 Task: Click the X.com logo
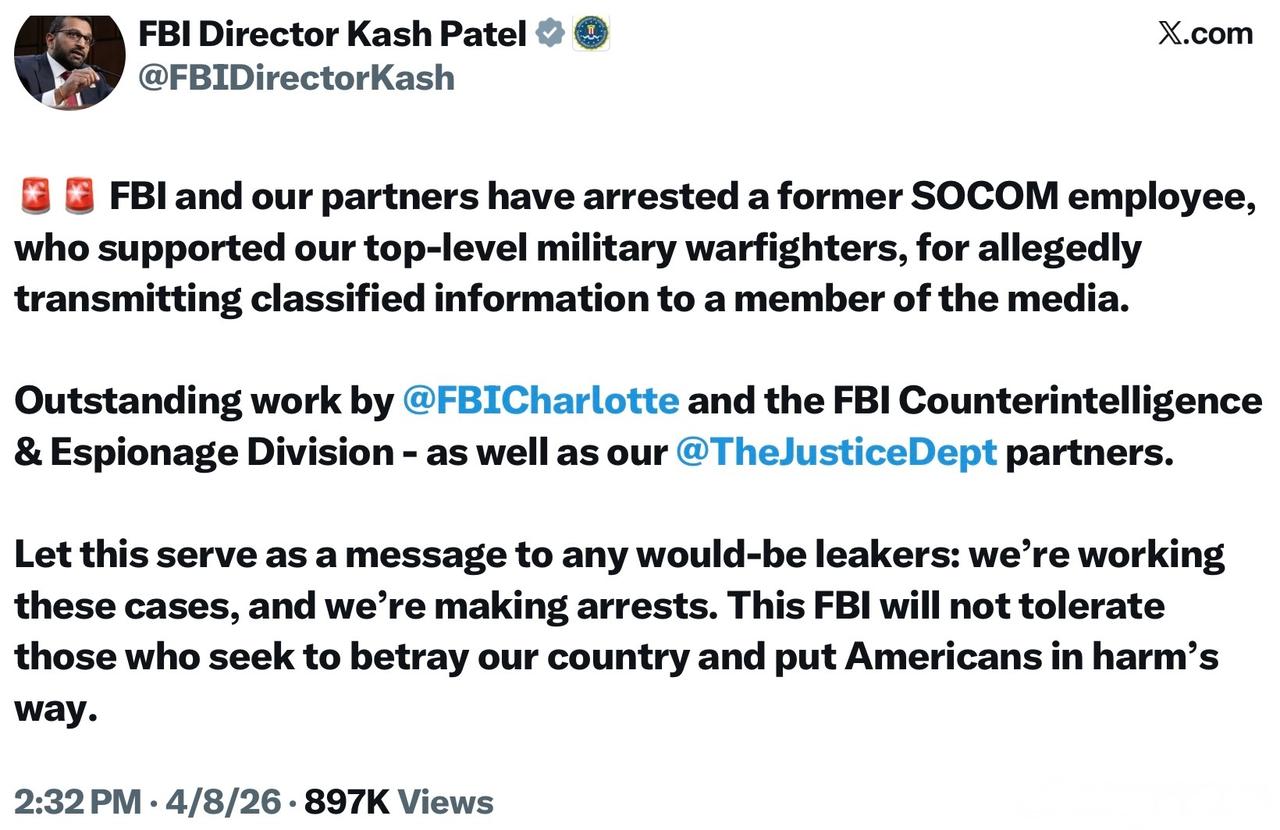[1204, 33]
